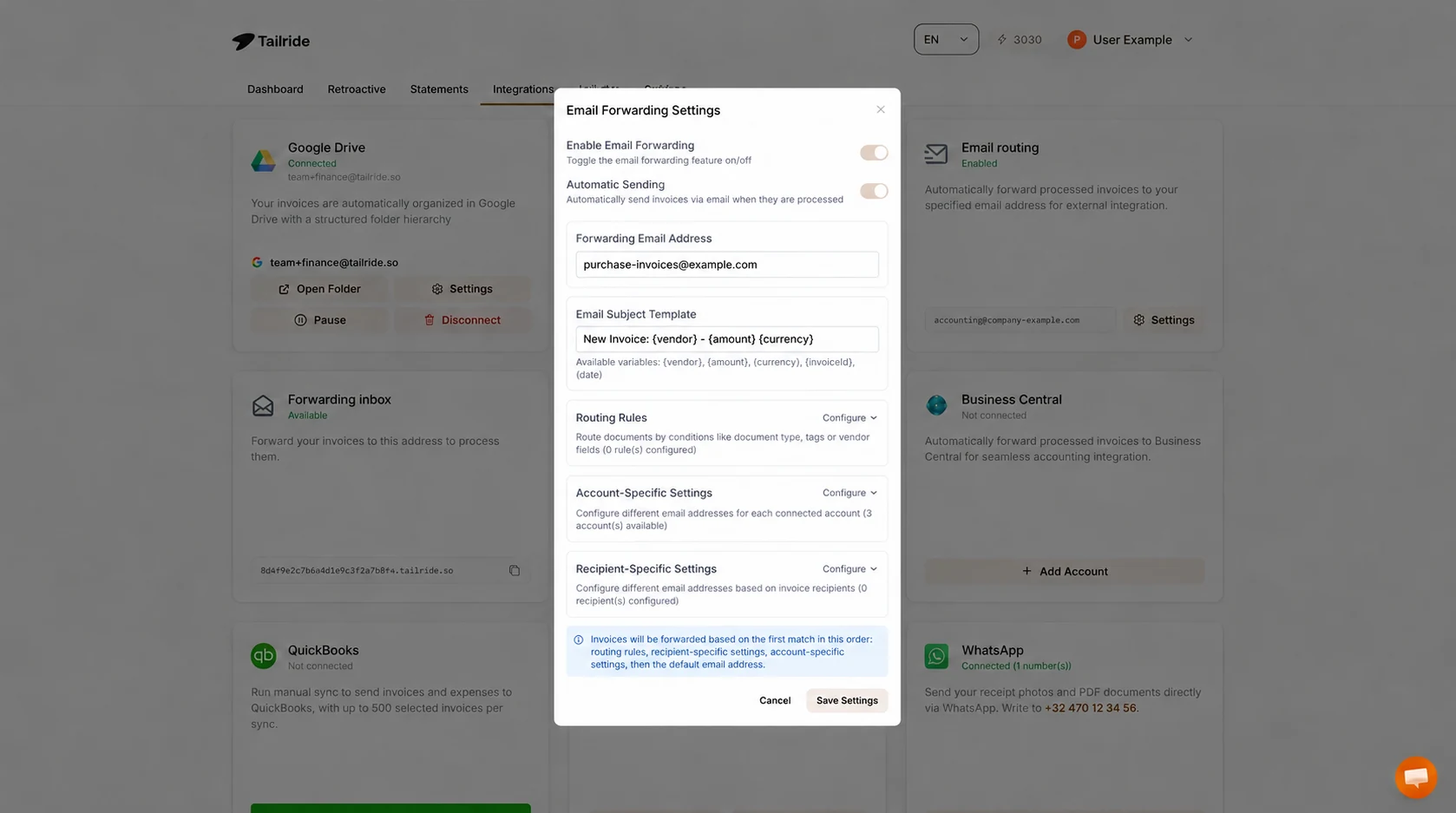Pause the Google Drive integration
This screenshot has width=1456, height=813.
pyautogui.click(x=320, y=320)
